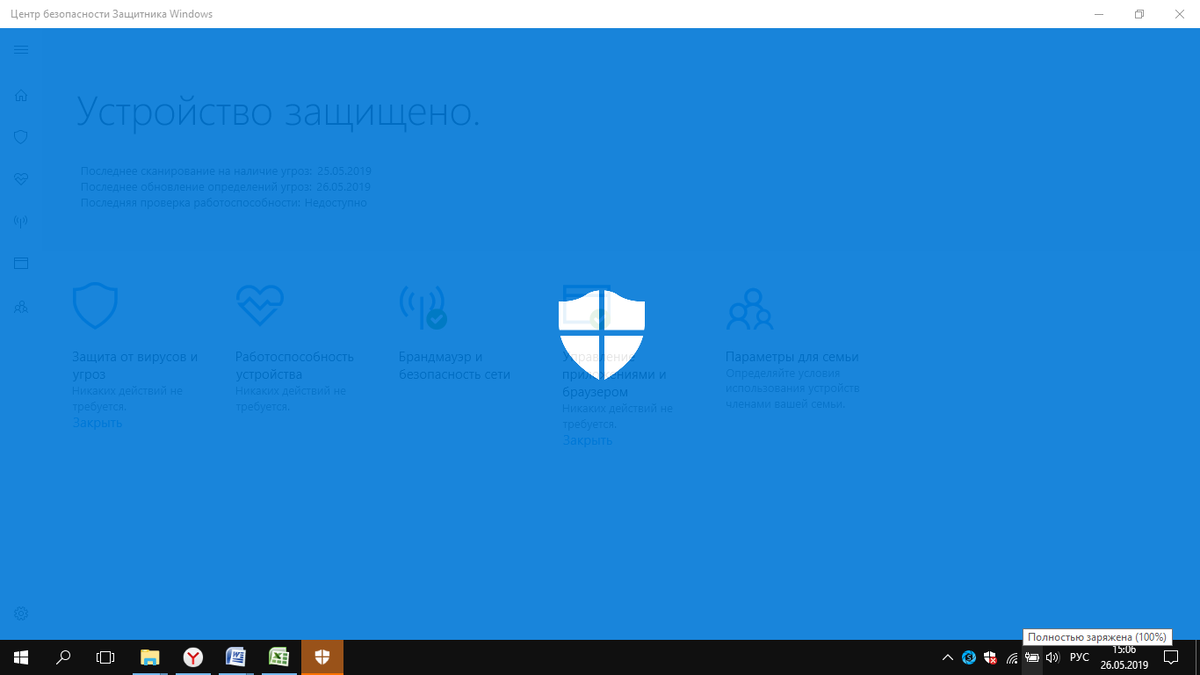Open the shield virus protection sidebar icon
This screenshot has width=1200, height=675.
click(21, 137)
